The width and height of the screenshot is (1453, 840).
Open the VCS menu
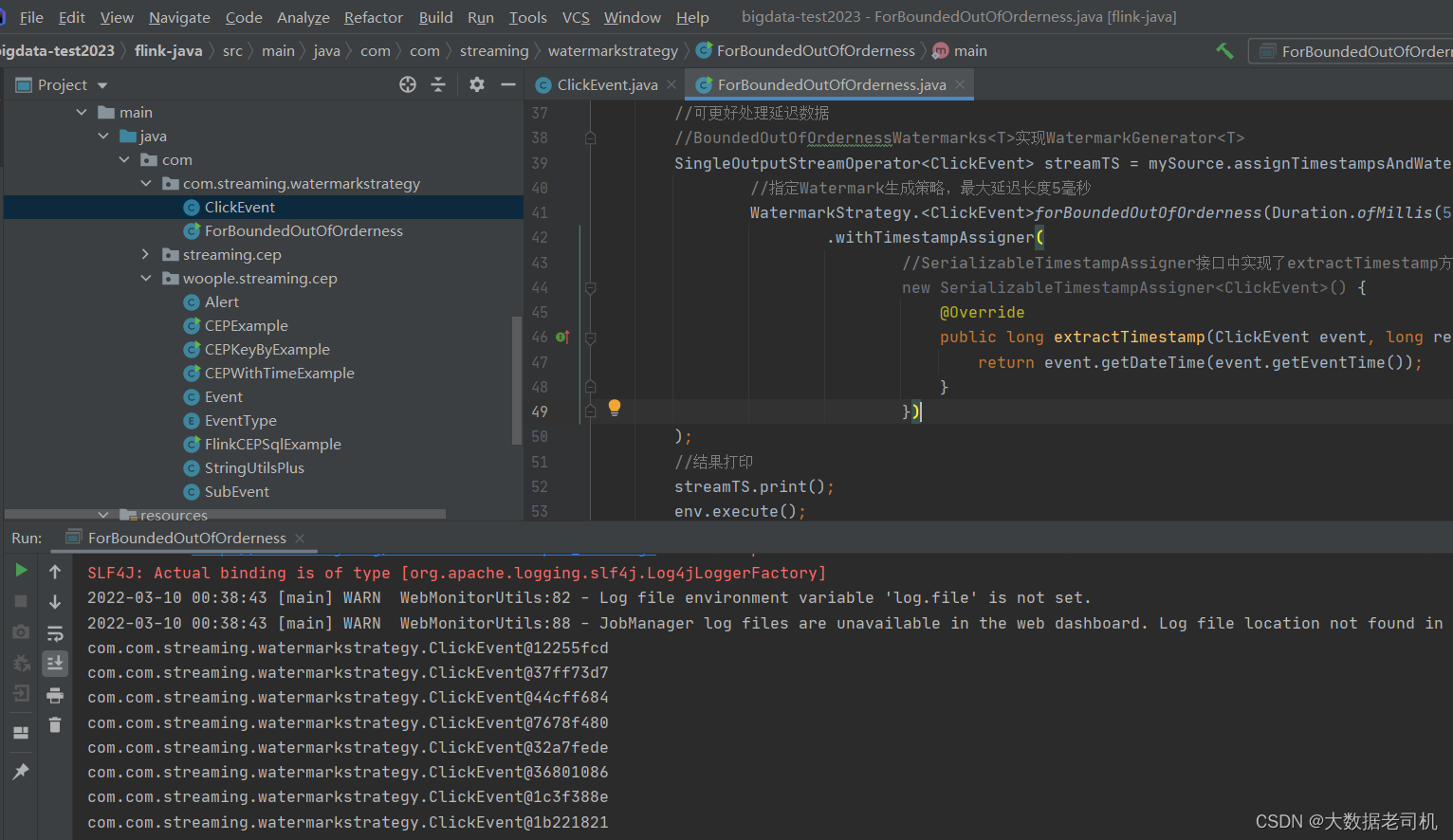tap(576, 17)
